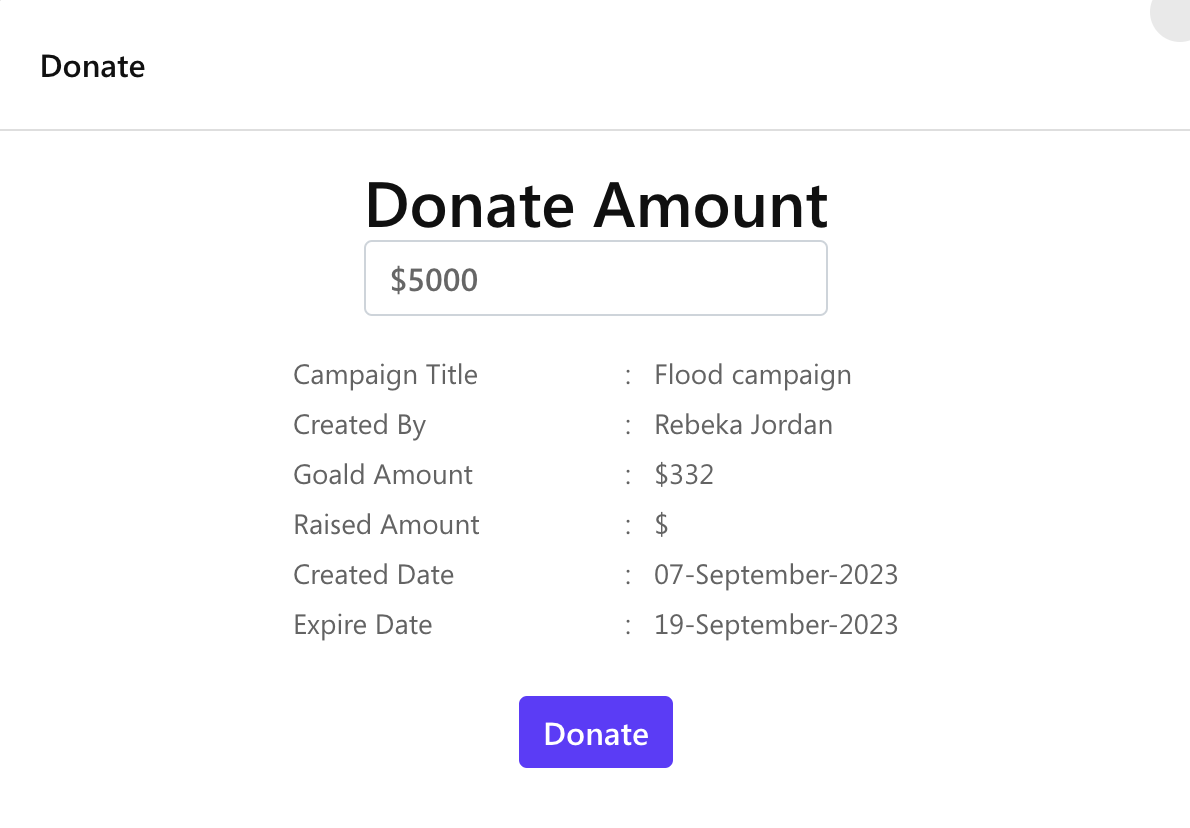Image resolution: width=1190 pixels, height=828 pixels.
Task: Click the purple Donate button
Action: coord(595,733)
